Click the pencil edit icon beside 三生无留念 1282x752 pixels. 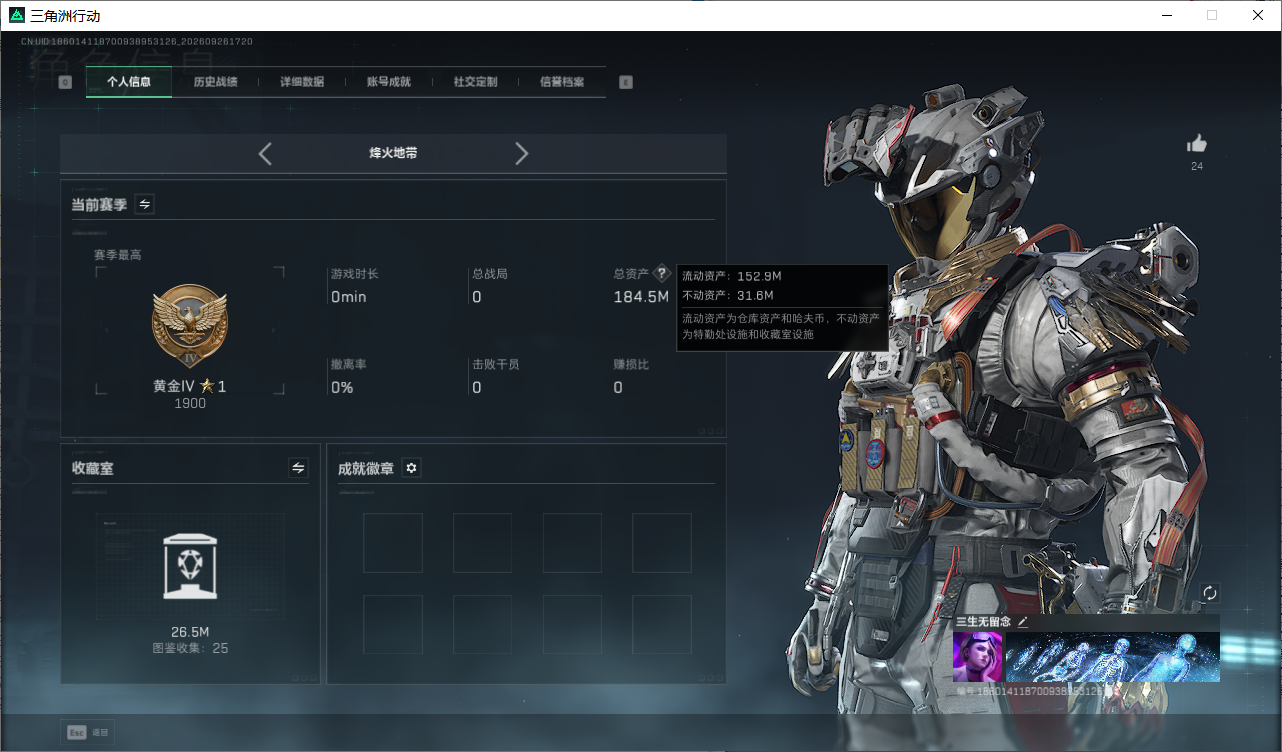1023,622
